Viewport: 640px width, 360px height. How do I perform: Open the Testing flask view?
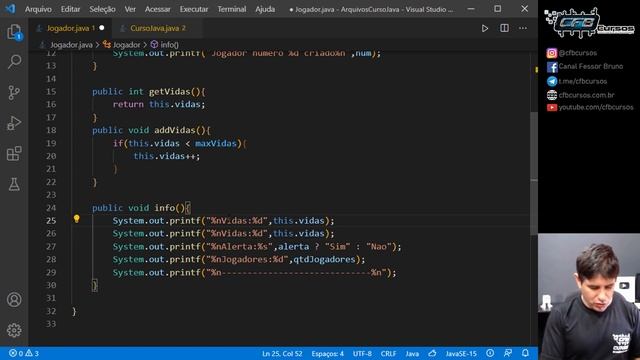click(x=14, y=184)
